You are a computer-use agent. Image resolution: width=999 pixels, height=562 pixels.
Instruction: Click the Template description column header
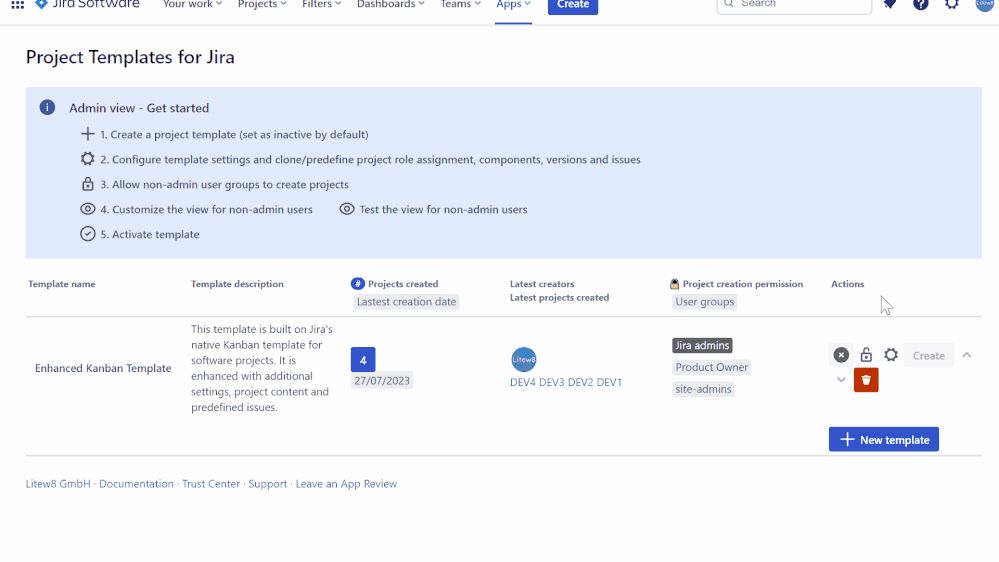[237, 284]
